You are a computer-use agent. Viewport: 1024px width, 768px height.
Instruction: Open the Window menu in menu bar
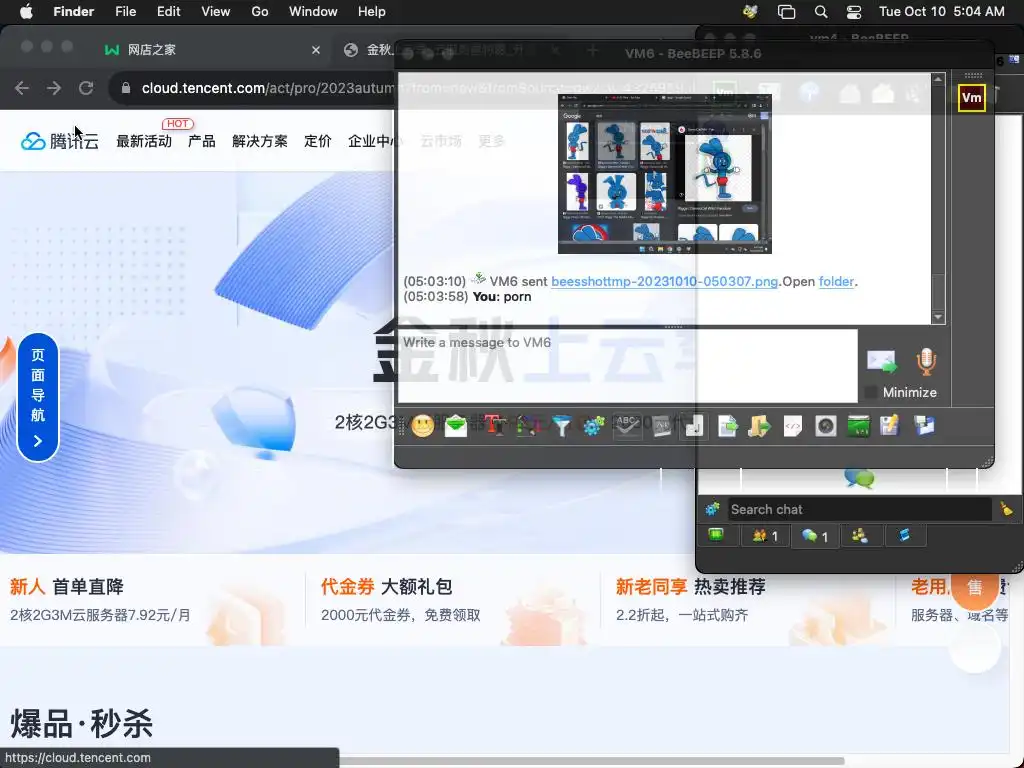313,12
